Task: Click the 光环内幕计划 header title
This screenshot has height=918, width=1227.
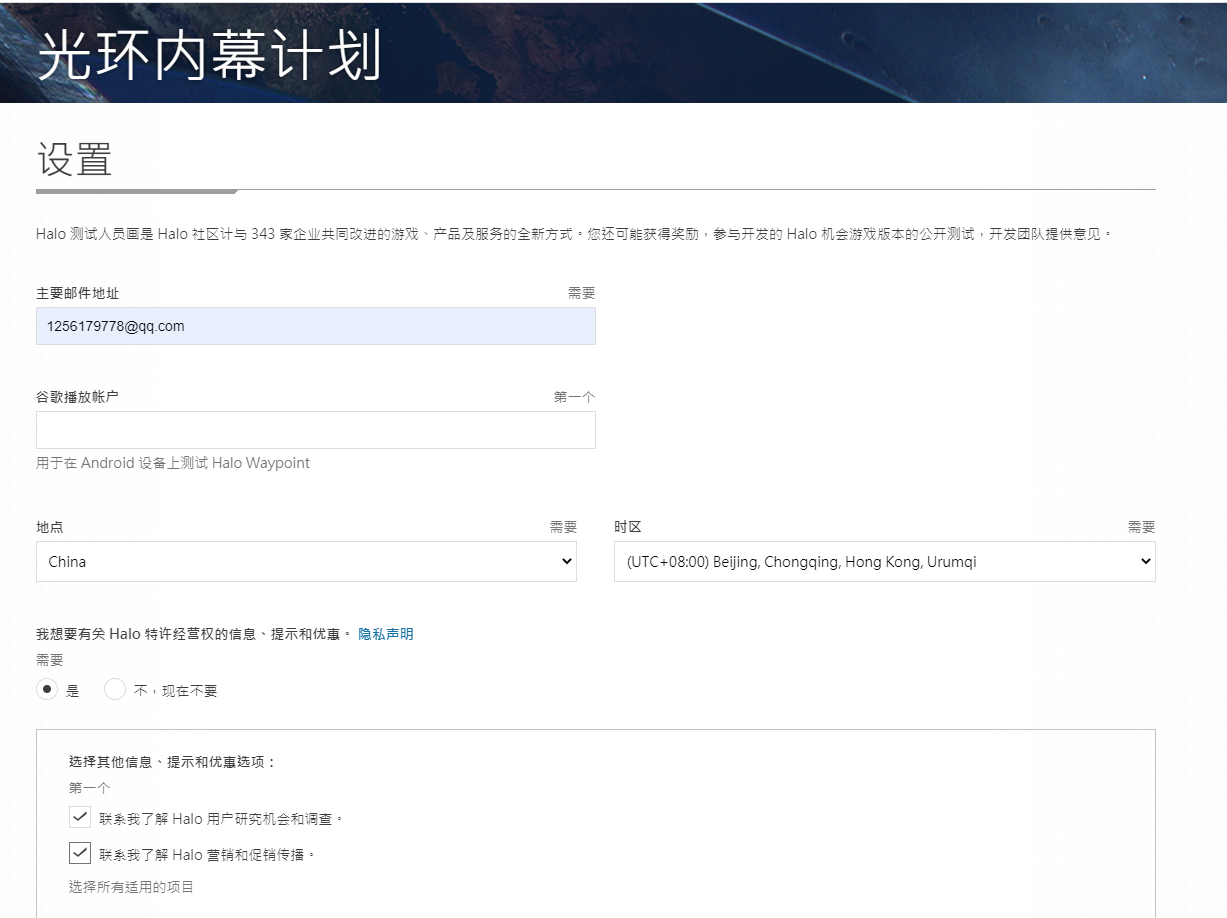Action: (x=210, y=53)
